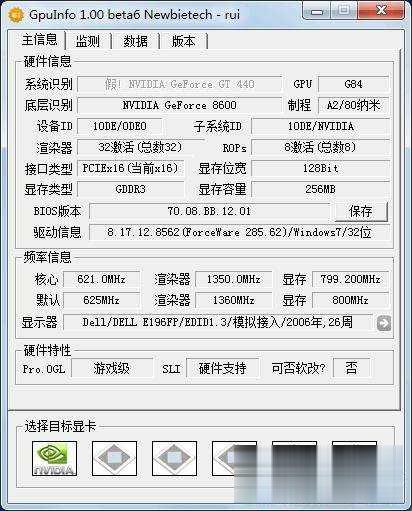The width and height of the screenshot is (412, 511).
Task: Click the Pro.OGL field showing 游戏级
Action: coord(112,368)
